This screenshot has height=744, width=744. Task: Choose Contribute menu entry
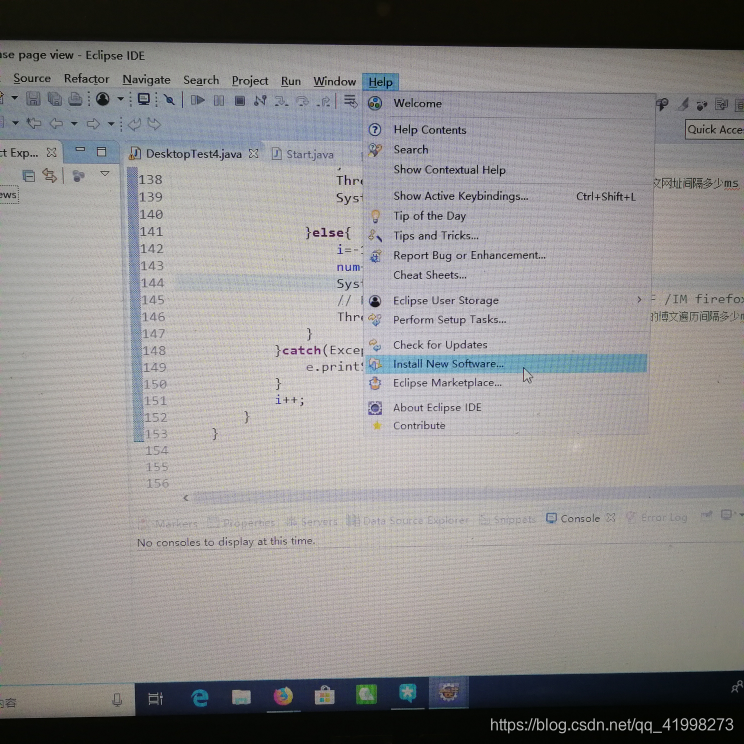click(x=506, y=425)
